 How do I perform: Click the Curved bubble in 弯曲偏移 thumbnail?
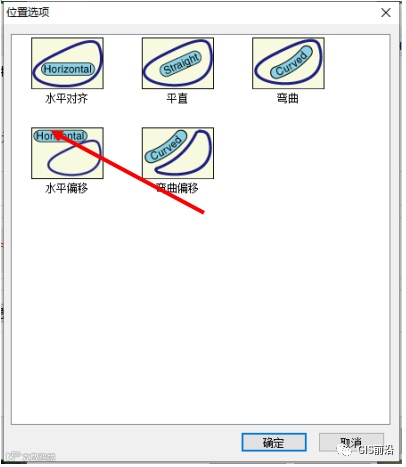pyautogui.click(x=166, y=147)
